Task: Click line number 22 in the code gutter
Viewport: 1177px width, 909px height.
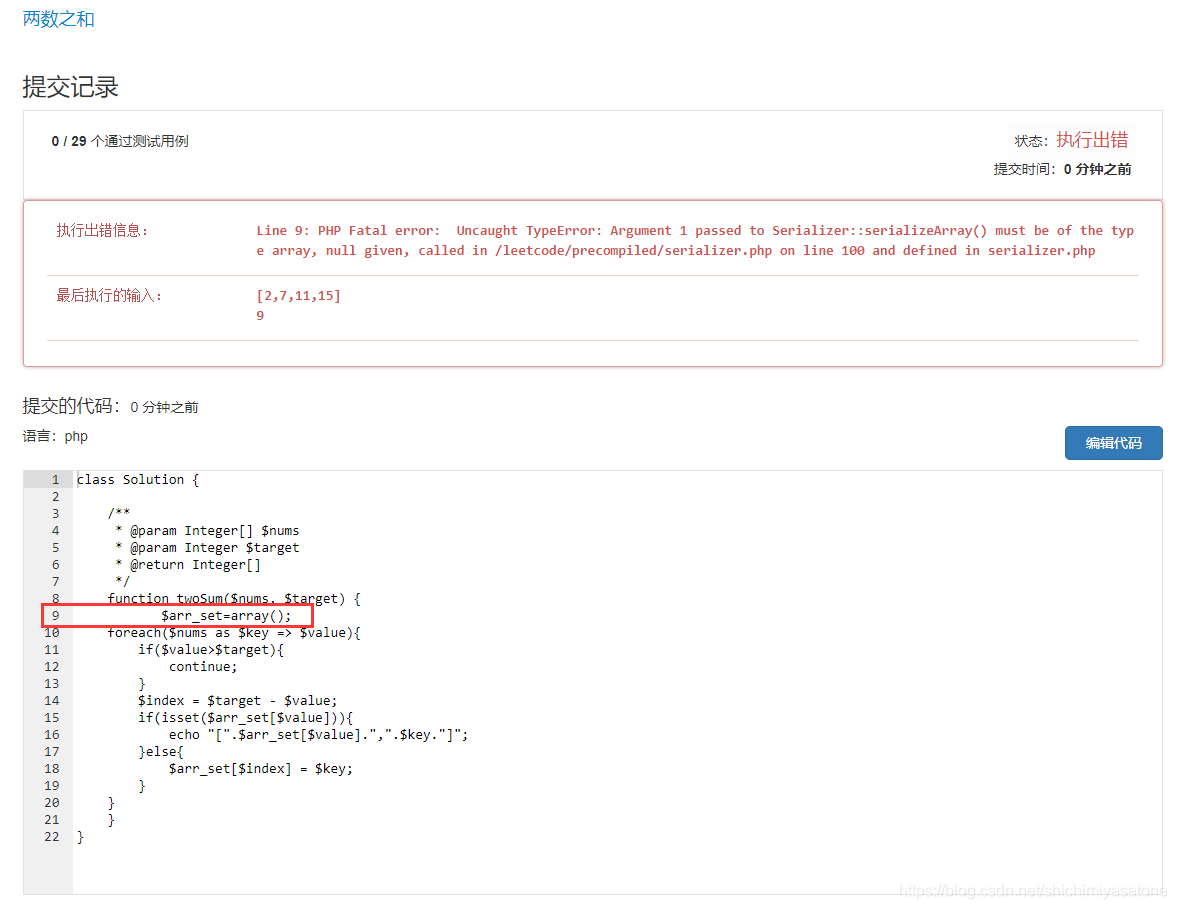Action: pyautogui.click(x=52, y=836)
